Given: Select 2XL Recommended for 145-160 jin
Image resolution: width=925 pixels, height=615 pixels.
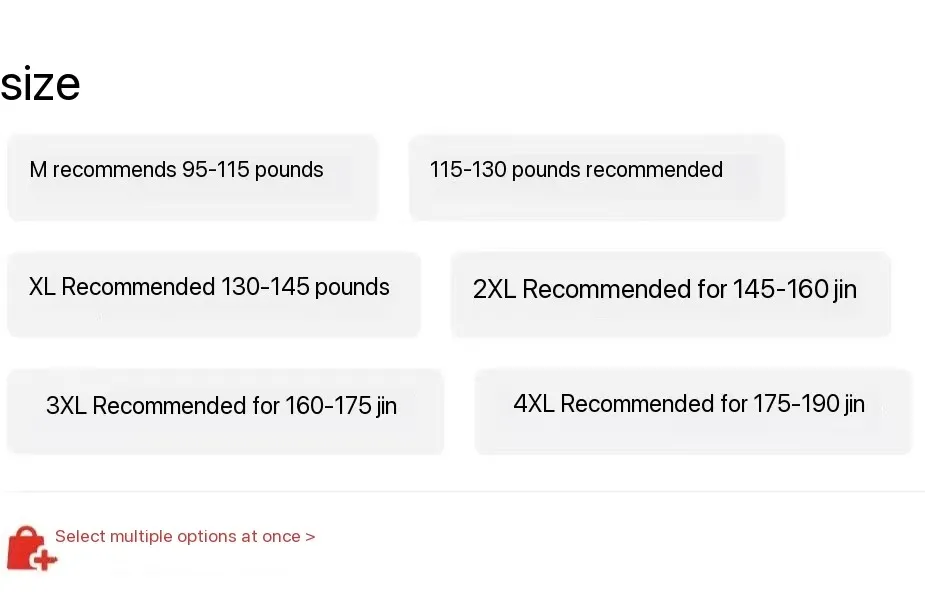Looking at the screenshot, I should tap(670, 294).
